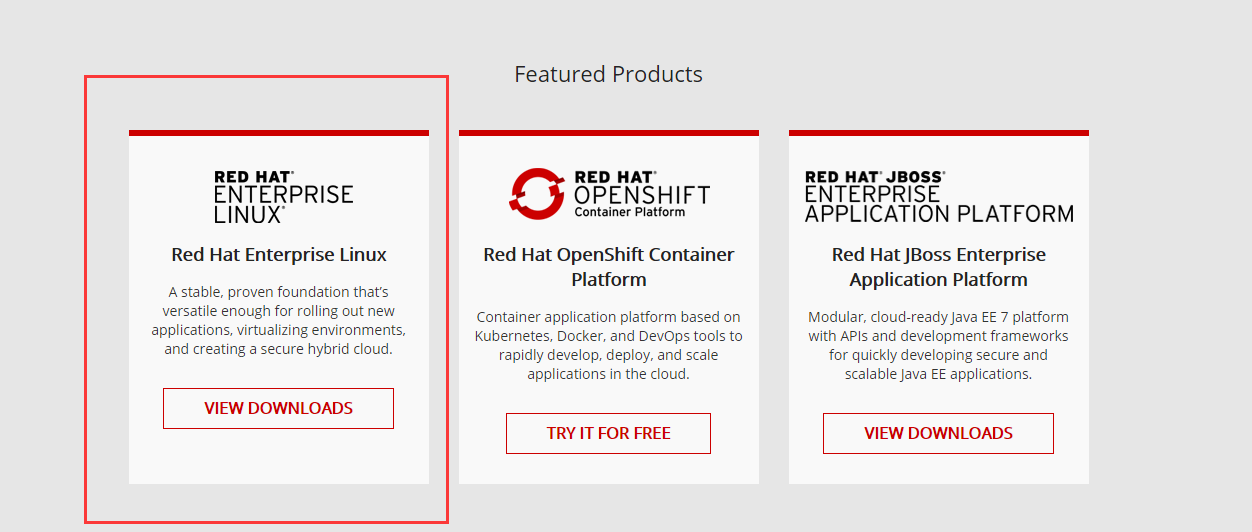
Task: Click the Red Hat Enterprise Linux logo
Action: click(x=283, y=196)
